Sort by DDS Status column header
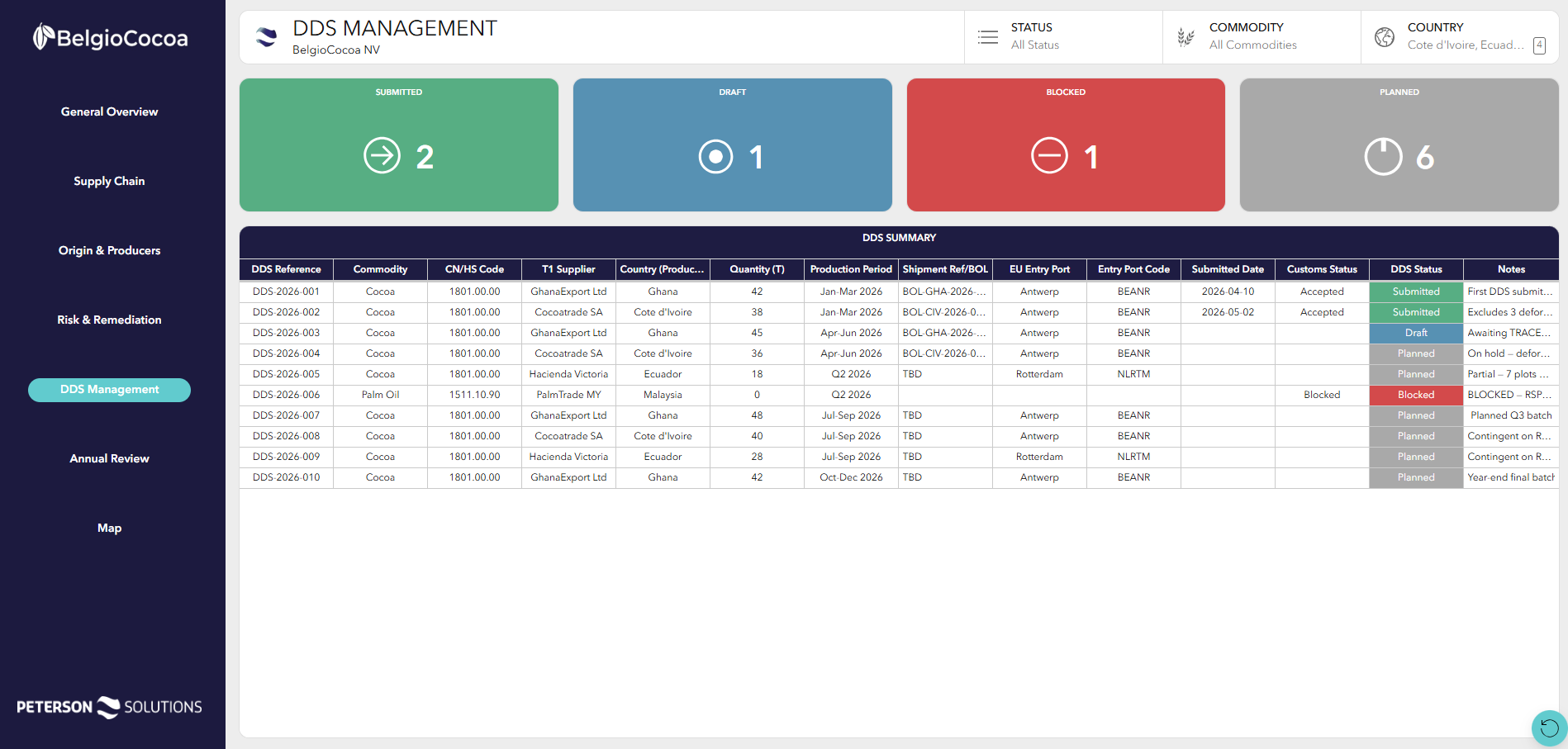 coord(1416,269)
